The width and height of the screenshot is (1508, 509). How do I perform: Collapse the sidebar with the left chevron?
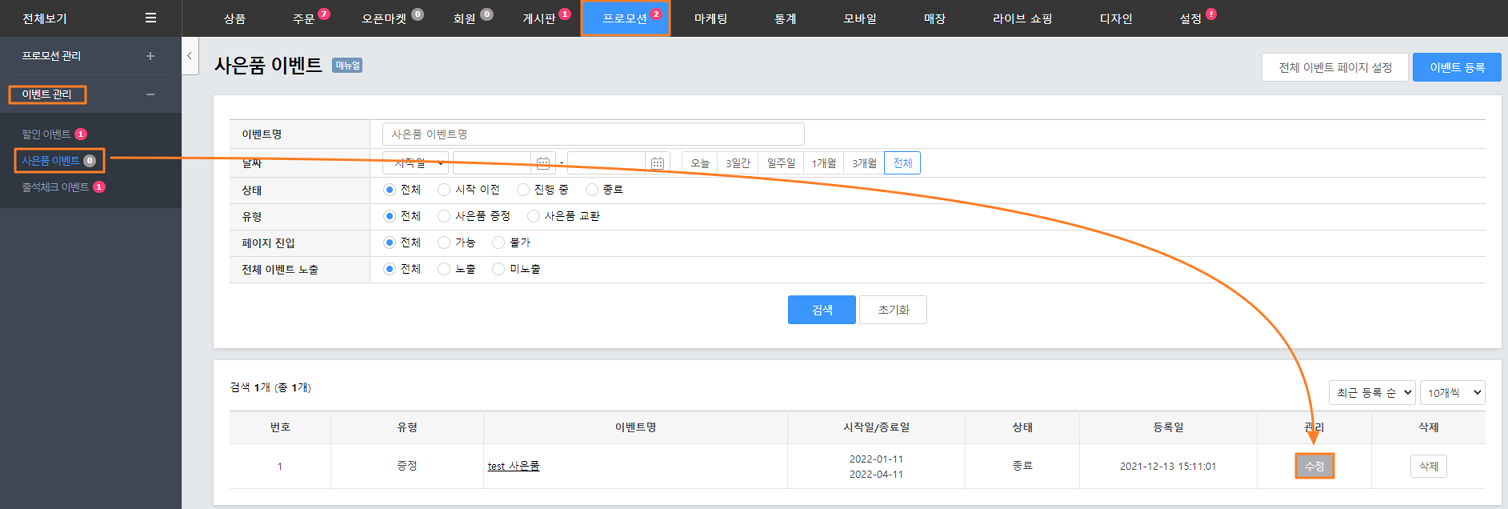click(x=190, y=57)
